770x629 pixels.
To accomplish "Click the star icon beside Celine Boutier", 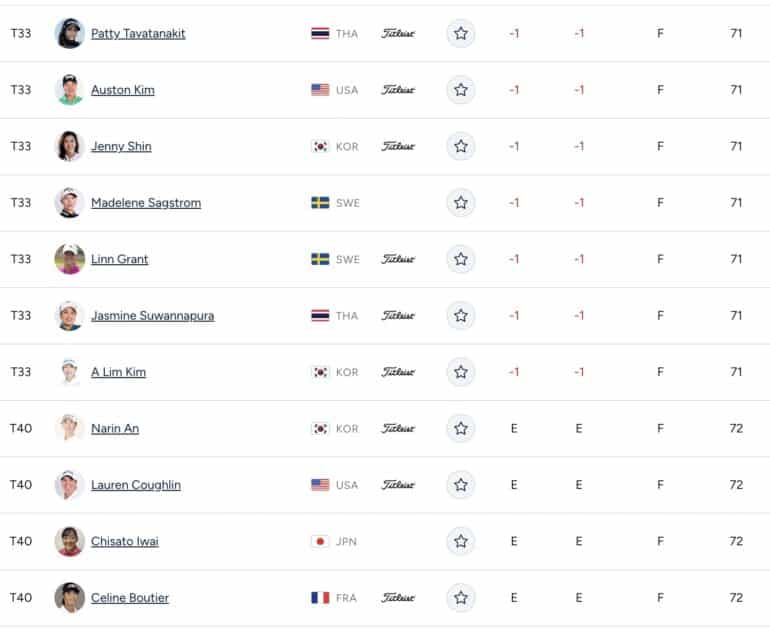I will 461,598.
